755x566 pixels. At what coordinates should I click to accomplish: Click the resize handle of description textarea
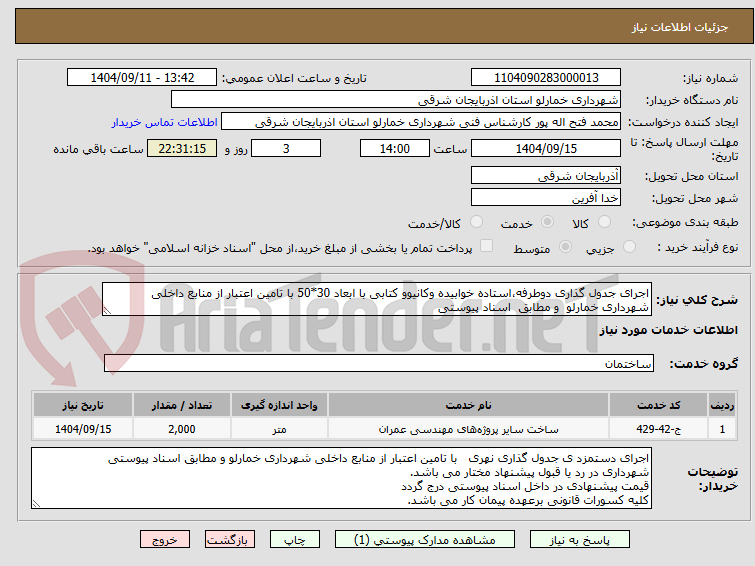[x=107, y=311]
